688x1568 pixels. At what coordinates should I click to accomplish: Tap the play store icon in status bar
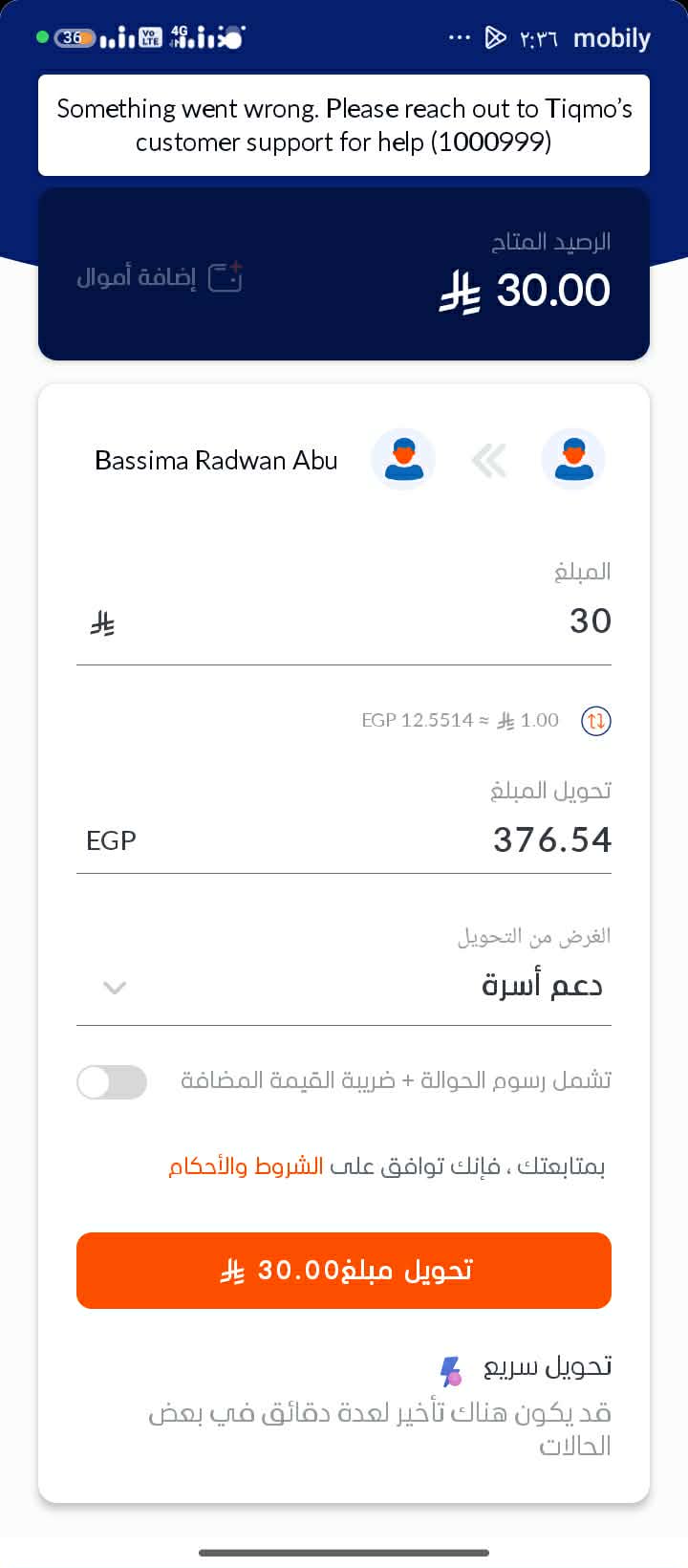click(x=495, y=38)
